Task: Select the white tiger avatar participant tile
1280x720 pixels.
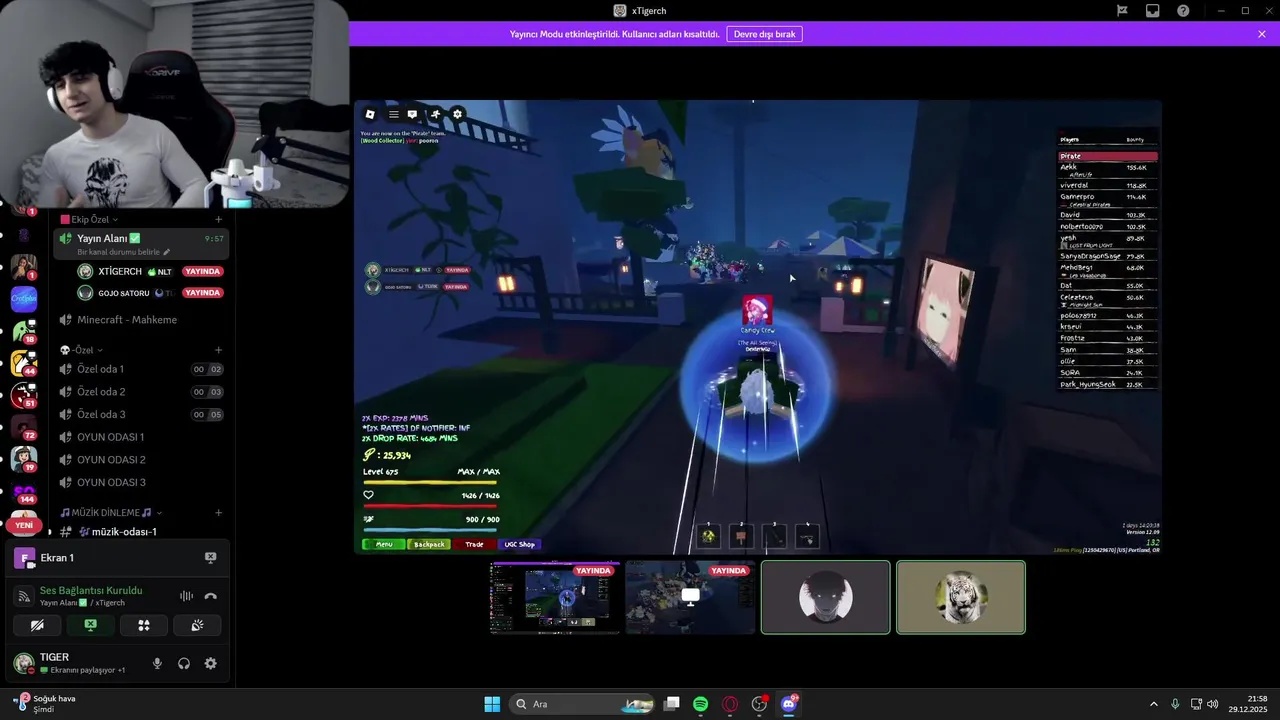Action: 961,597
